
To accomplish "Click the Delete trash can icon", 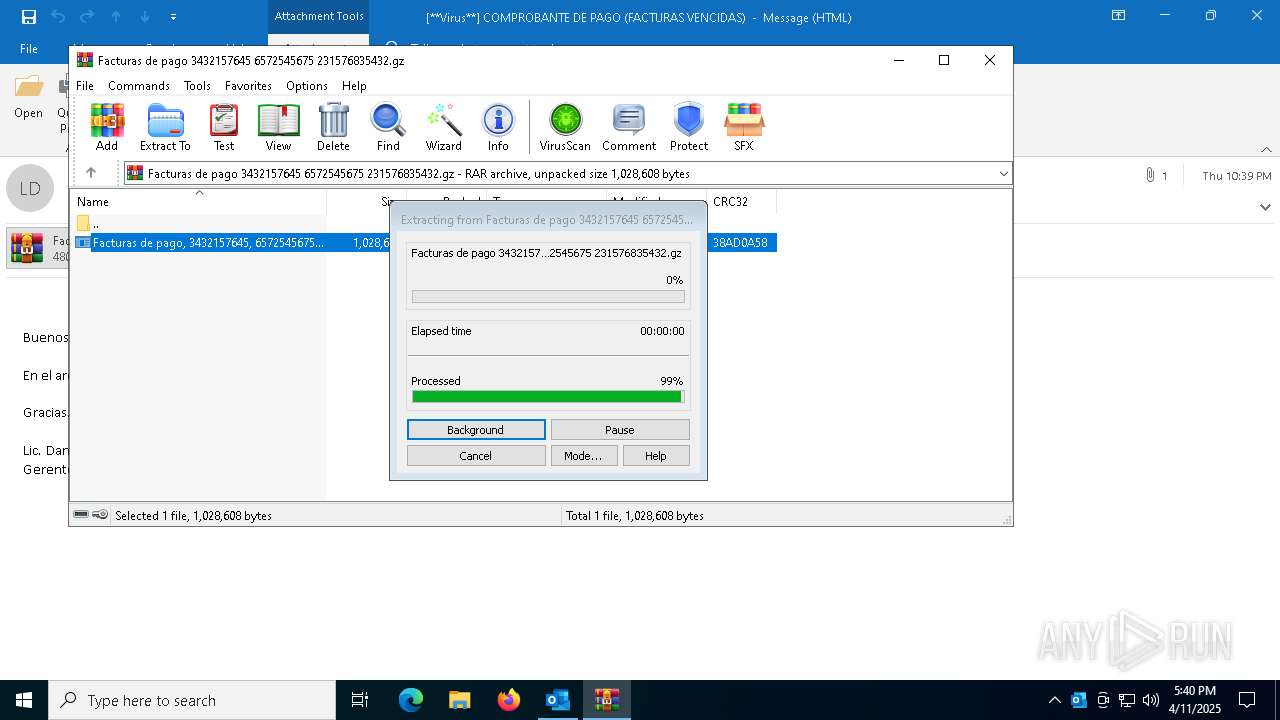I will (x=333, y=127).
